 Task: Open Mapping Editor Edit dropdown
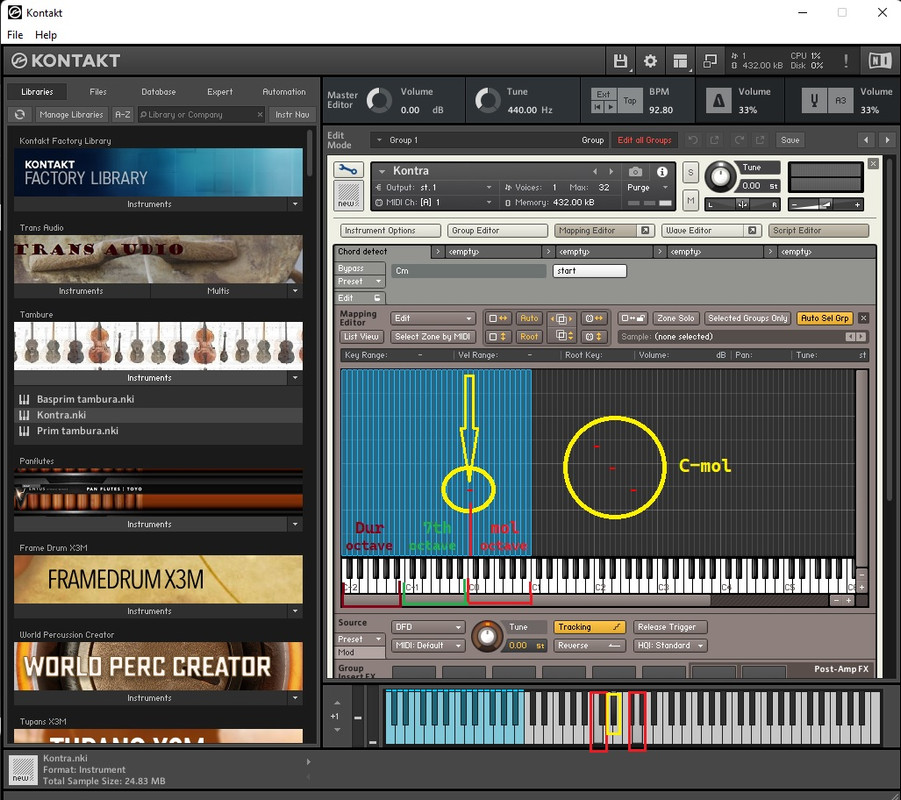[x=433, y=318]
